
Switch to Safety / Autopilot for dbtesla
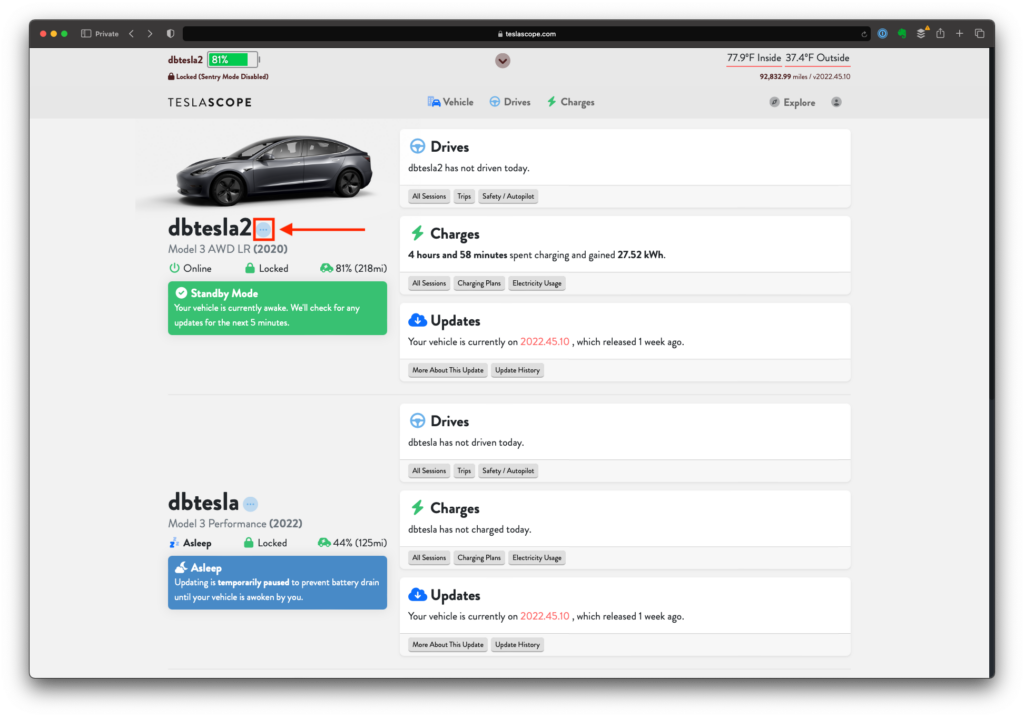coord(507,470)
